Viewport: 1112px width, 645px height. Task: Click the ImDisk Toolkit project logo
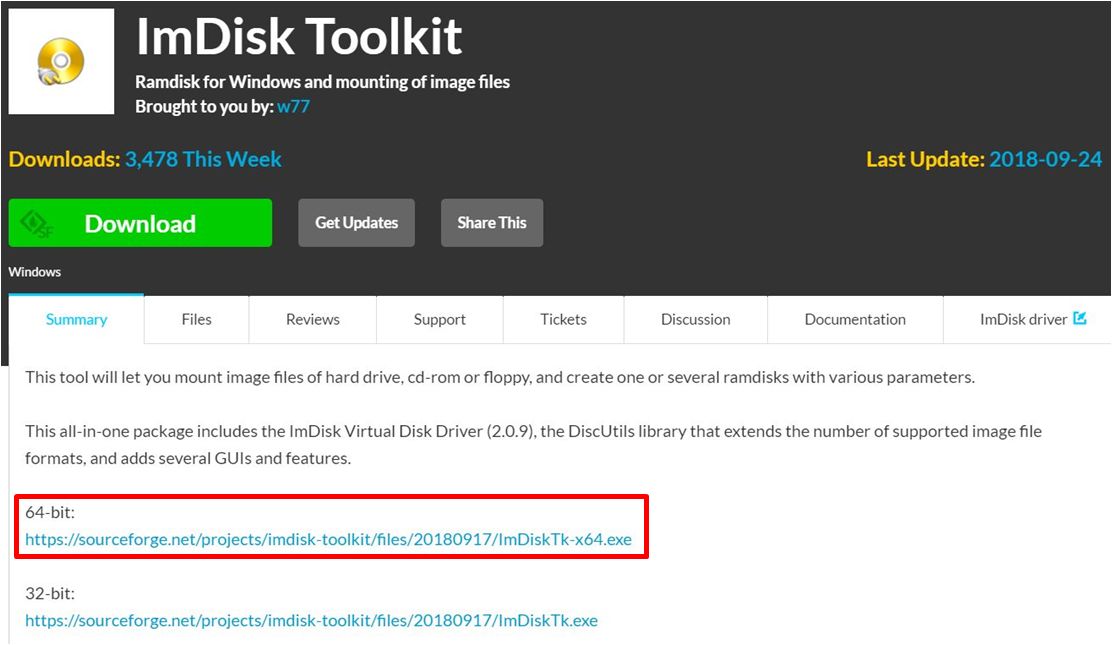pos(61,62)
